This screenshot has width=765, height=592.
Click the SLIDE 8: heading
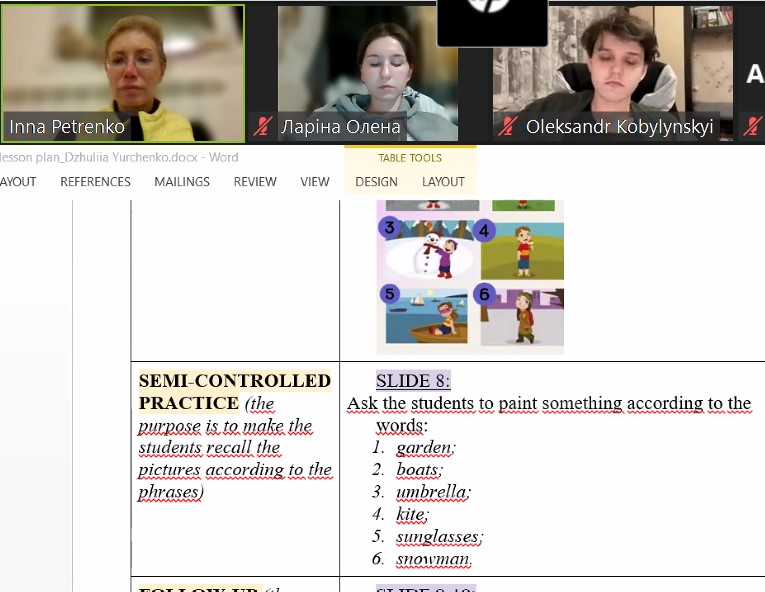(413, 381)
